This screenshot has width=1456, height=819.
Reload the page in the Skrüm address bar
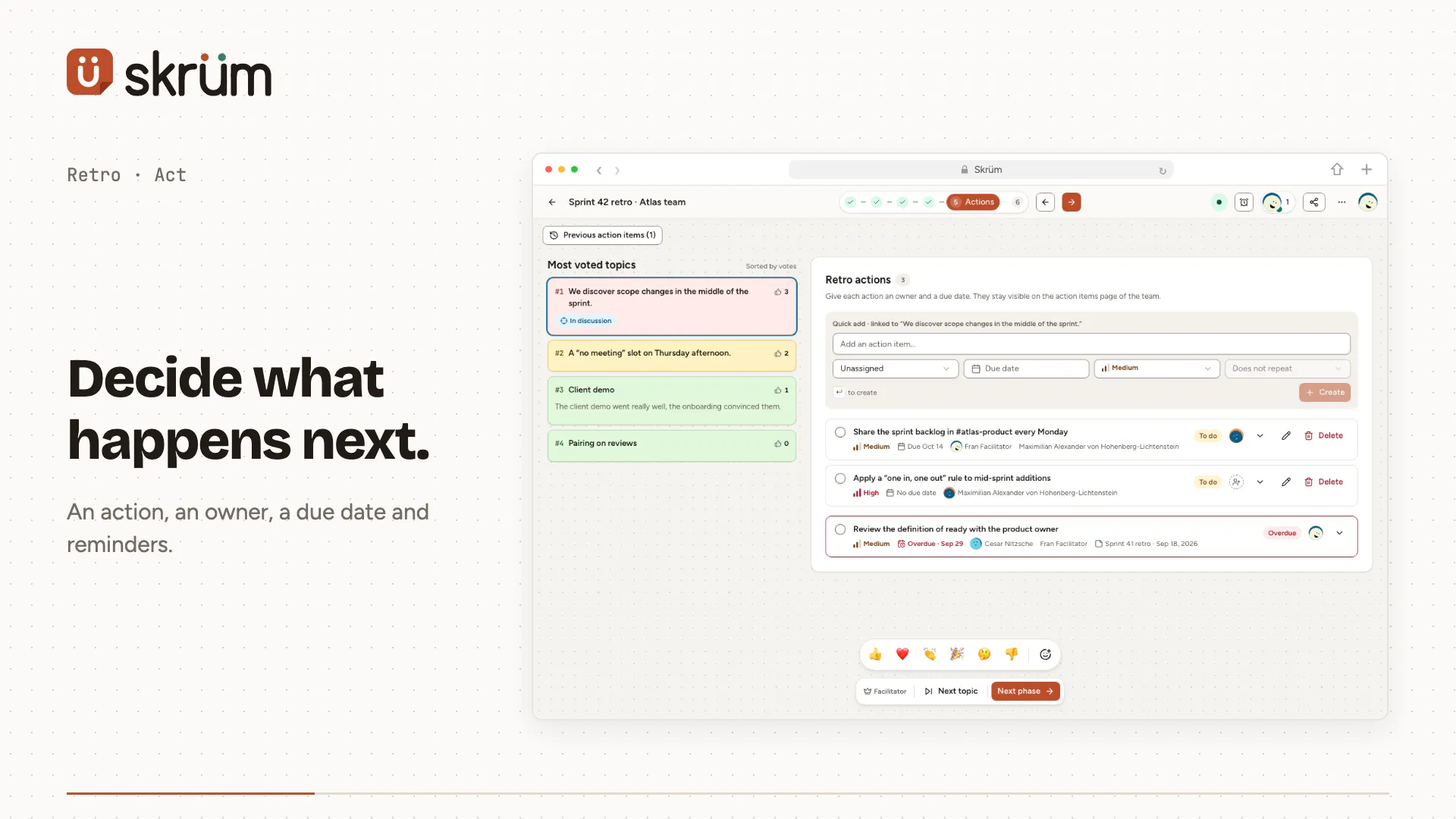pyautogui.click(x=1163, y=171)
